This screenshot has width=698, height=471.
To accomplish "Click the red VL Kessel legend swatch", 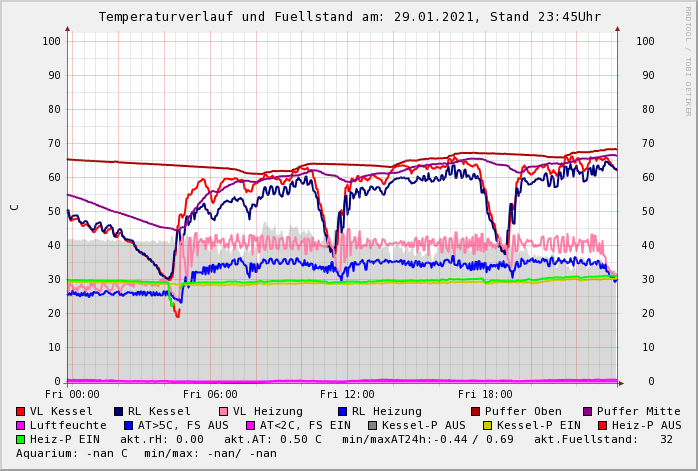I will tap(21, 411).
